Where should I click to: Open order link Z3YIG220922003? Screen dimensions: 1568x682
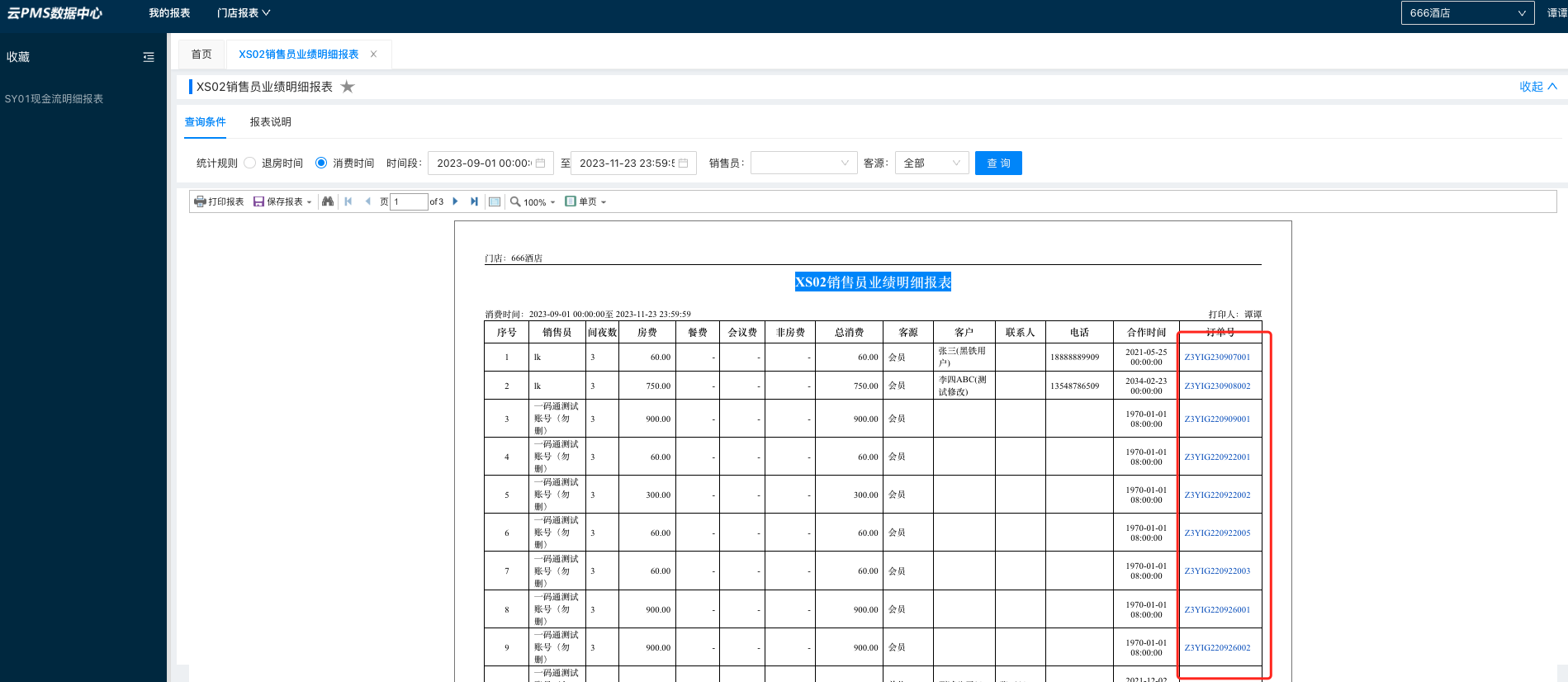point(1217,571)
